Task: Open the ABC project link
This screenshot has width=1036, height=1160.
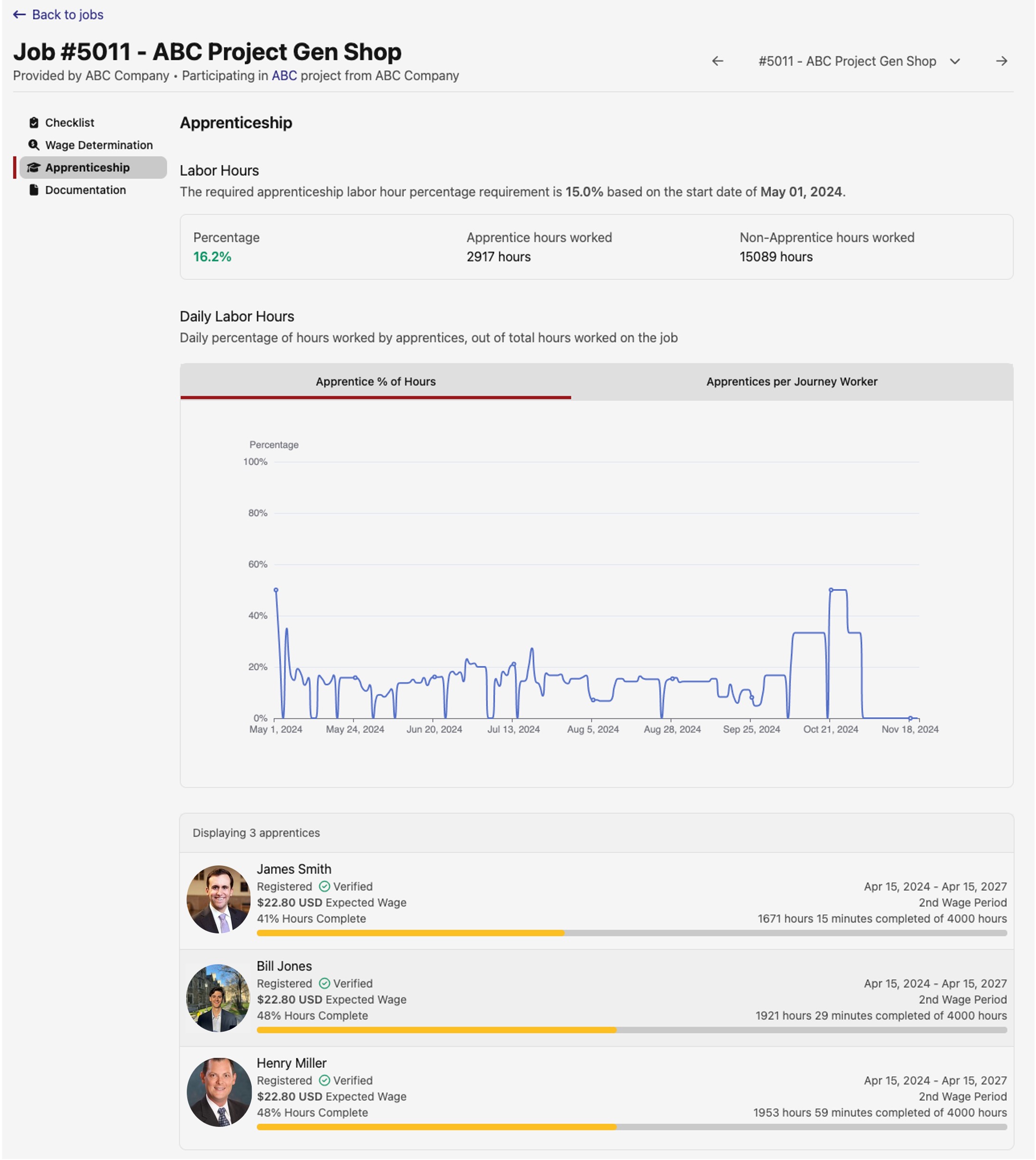Action: pyautogui.click(x=284, y=76)
